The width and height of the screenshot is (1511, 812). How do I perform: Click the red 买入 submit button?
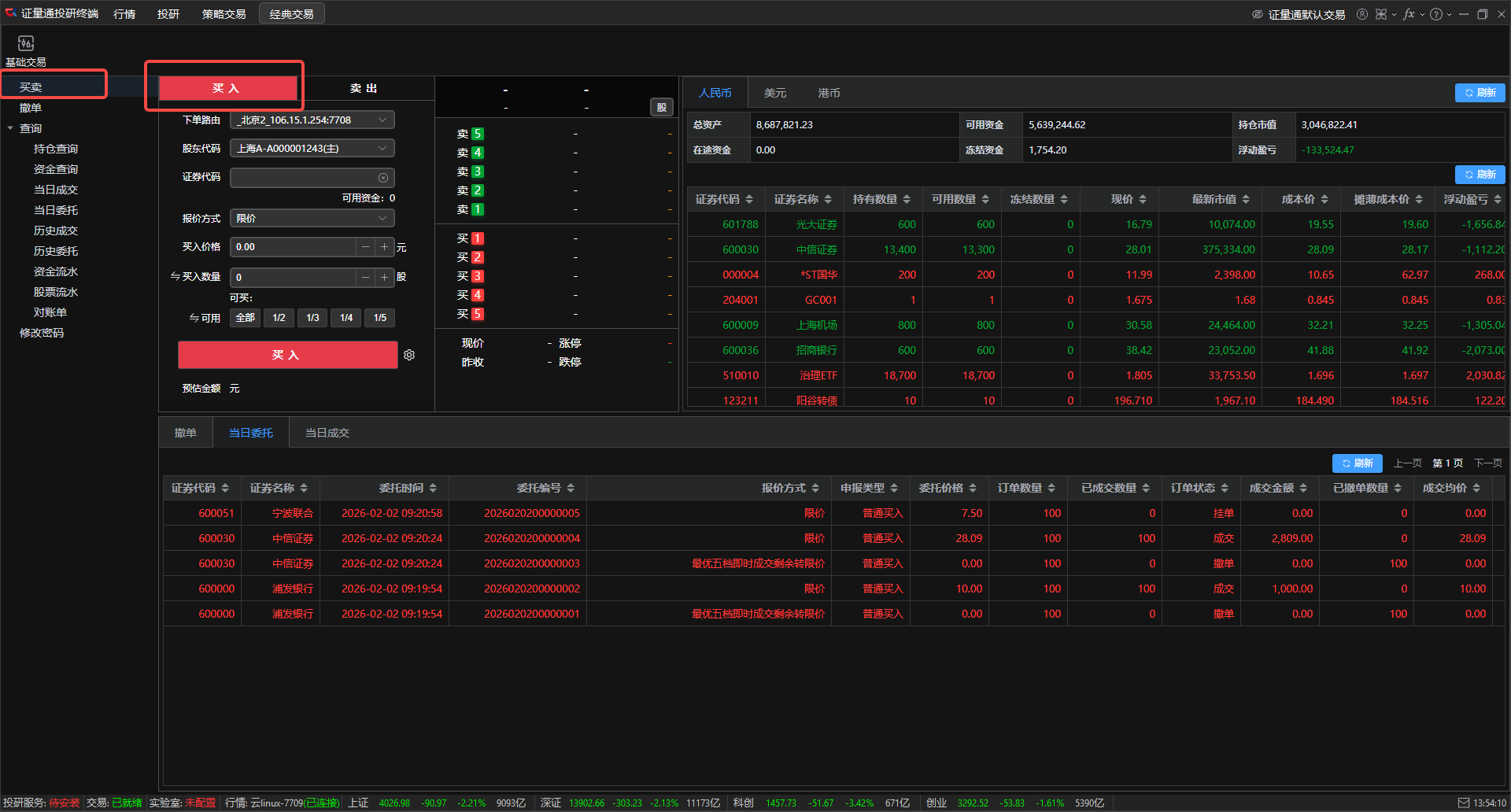click(287, 355)
